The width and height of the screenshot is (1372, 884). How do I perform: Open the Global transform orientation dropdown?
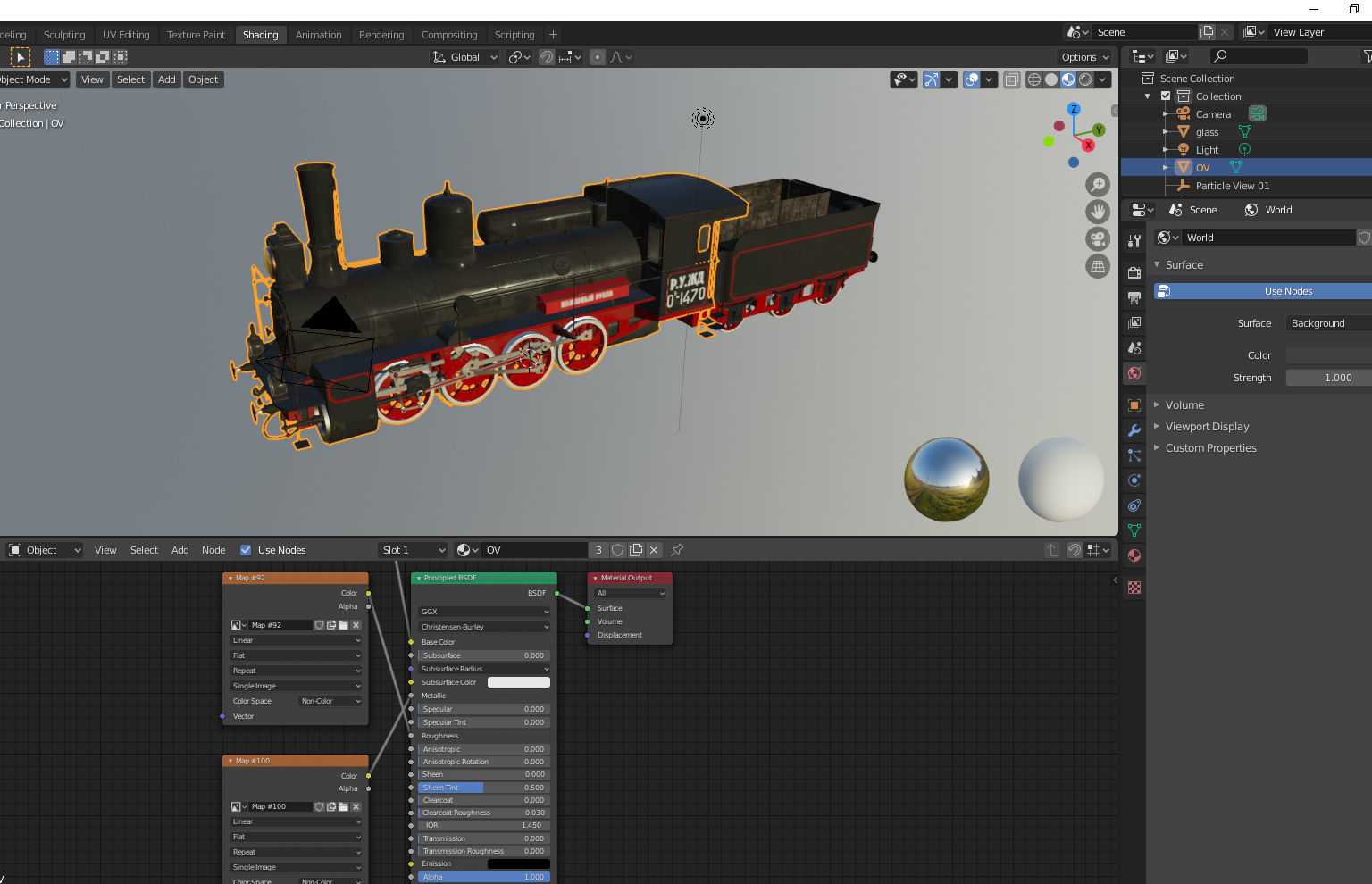click(x=464, y=57)
